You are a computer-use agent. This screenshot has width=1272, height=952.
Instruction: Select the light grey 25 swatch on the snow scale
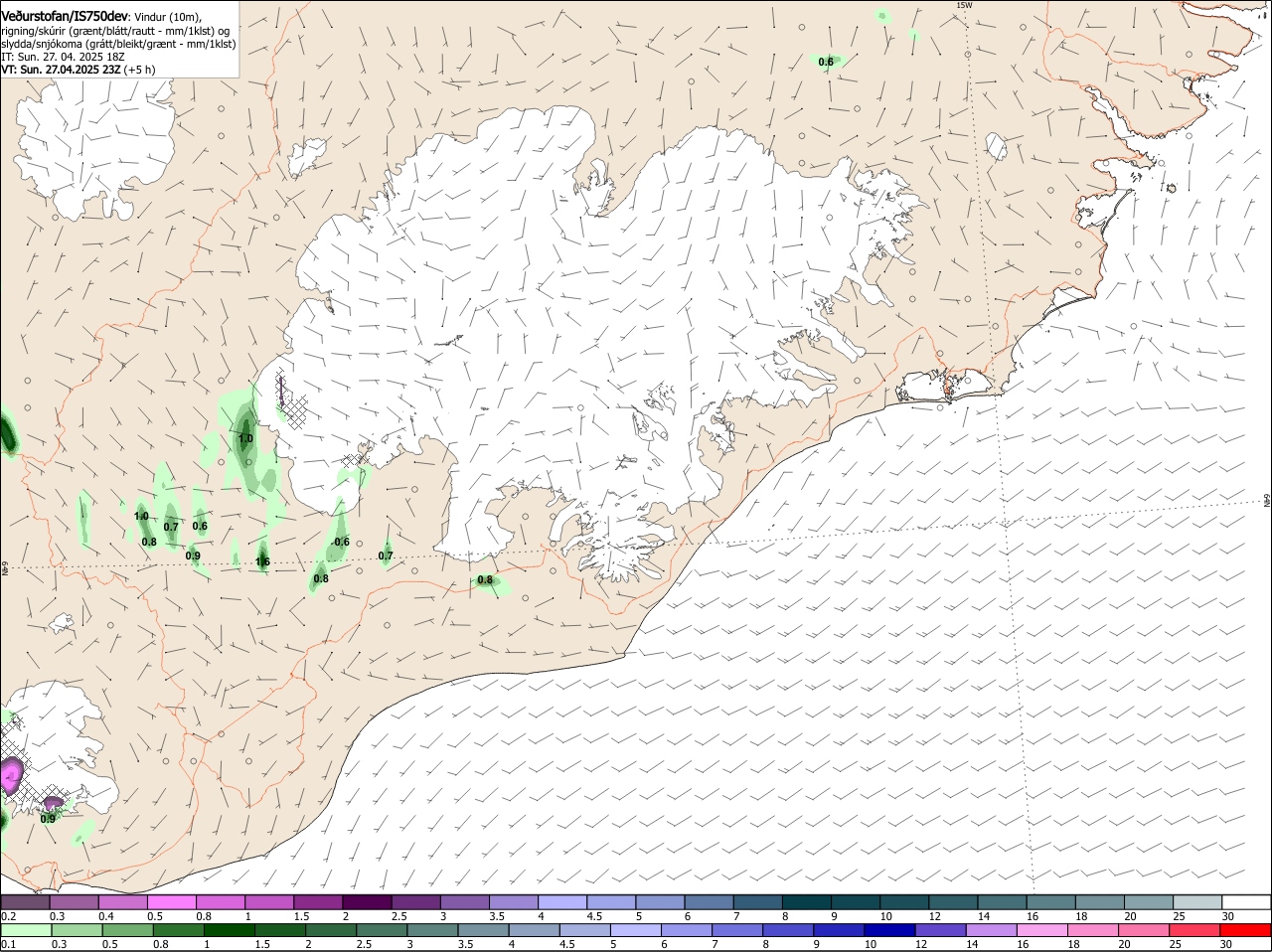click(x=1196, y=901)
